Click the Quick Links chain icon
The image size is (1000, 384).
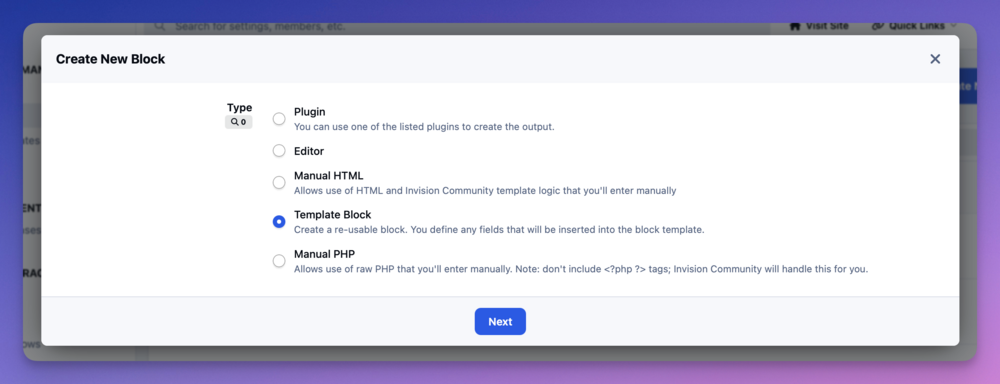pyautogui.click(x=878, y=26)
